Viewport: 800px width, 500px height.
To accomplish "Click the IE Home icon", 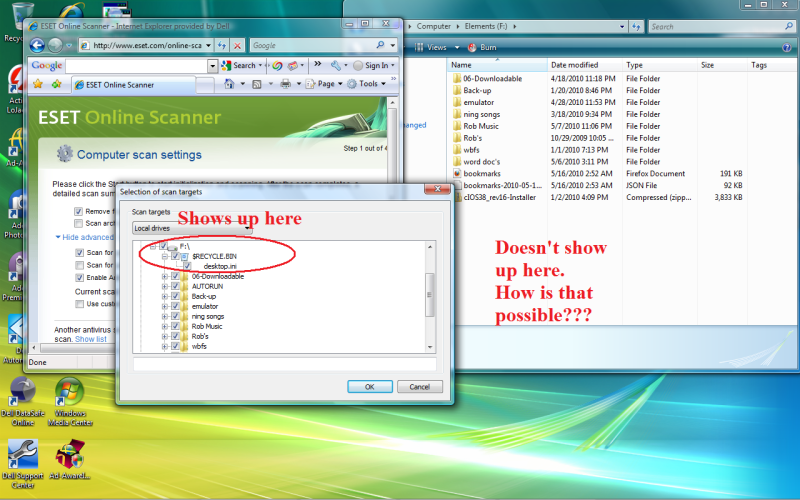I will click(x=229, y=84).
